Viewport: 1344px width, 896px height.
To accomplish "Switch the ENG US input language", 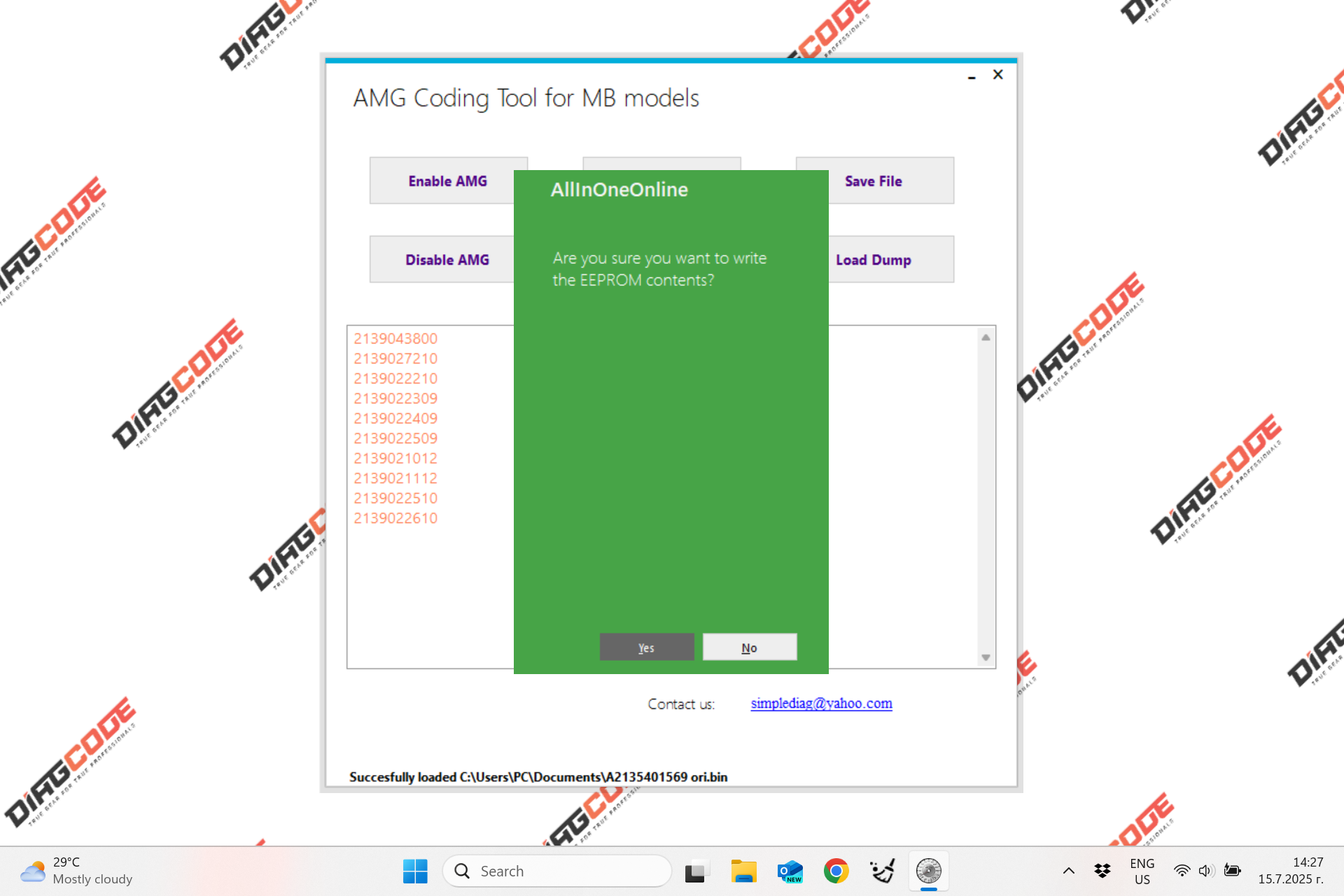I will coord(1142,871).
